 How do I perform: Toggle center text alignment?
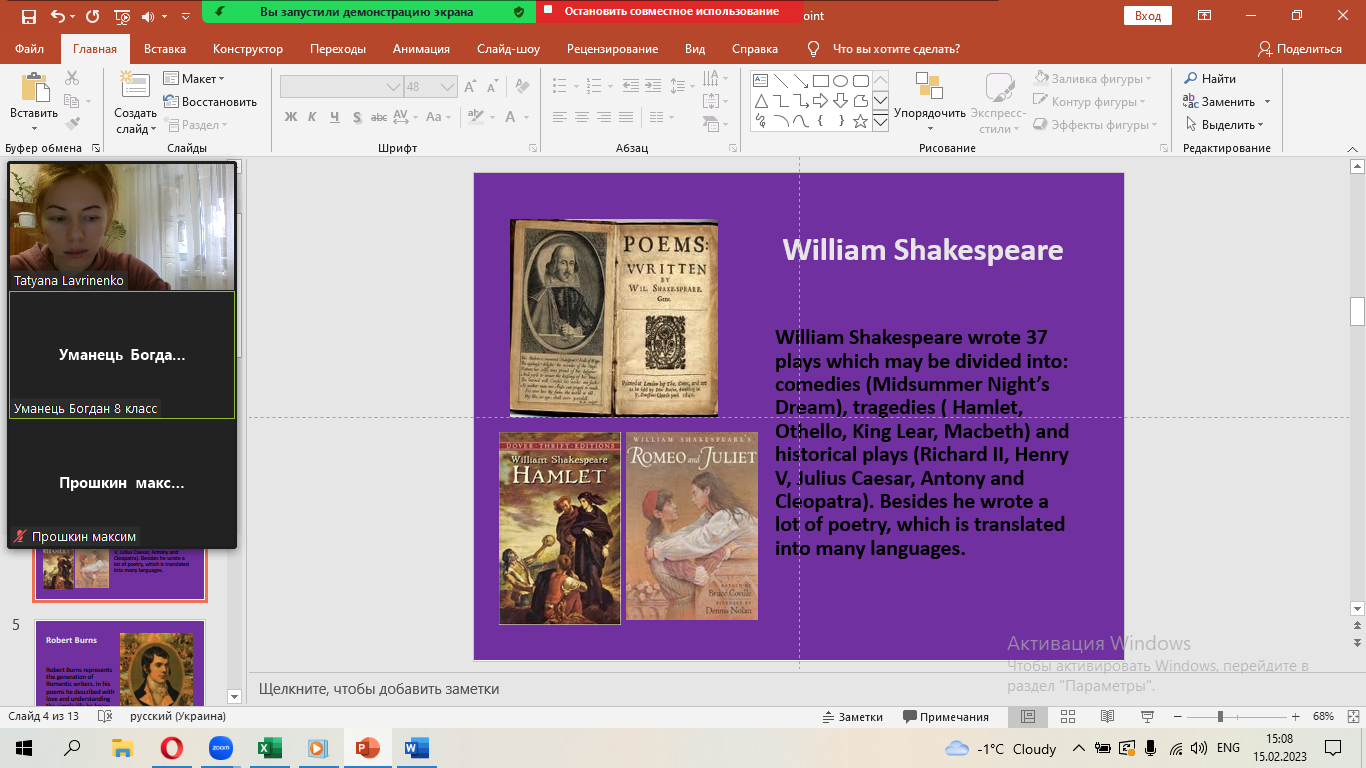coord(581,117)
